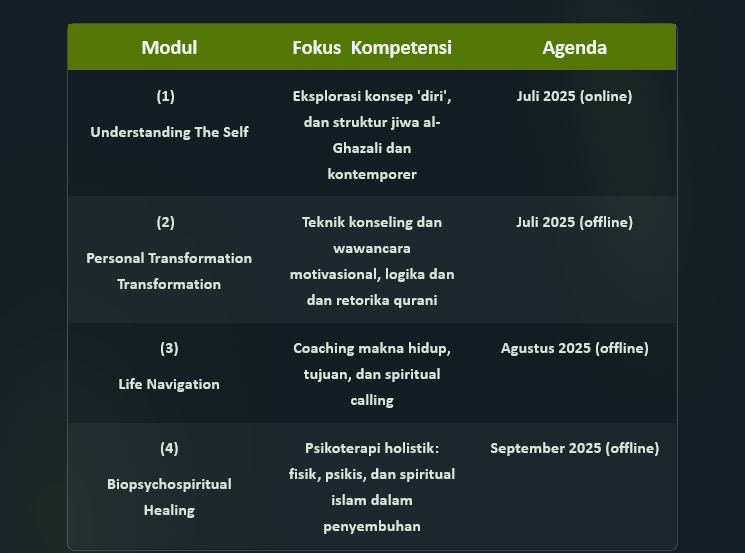Screen dimensions: 745x553
Task: Select the module number (3) label
Action: 169,348
